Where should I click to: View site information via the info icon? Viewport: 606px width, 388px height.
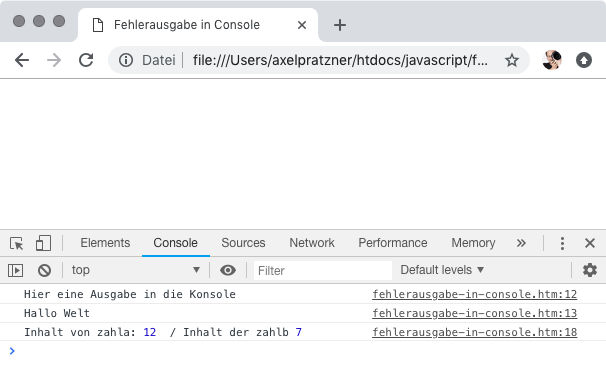[x=126, y=60]
